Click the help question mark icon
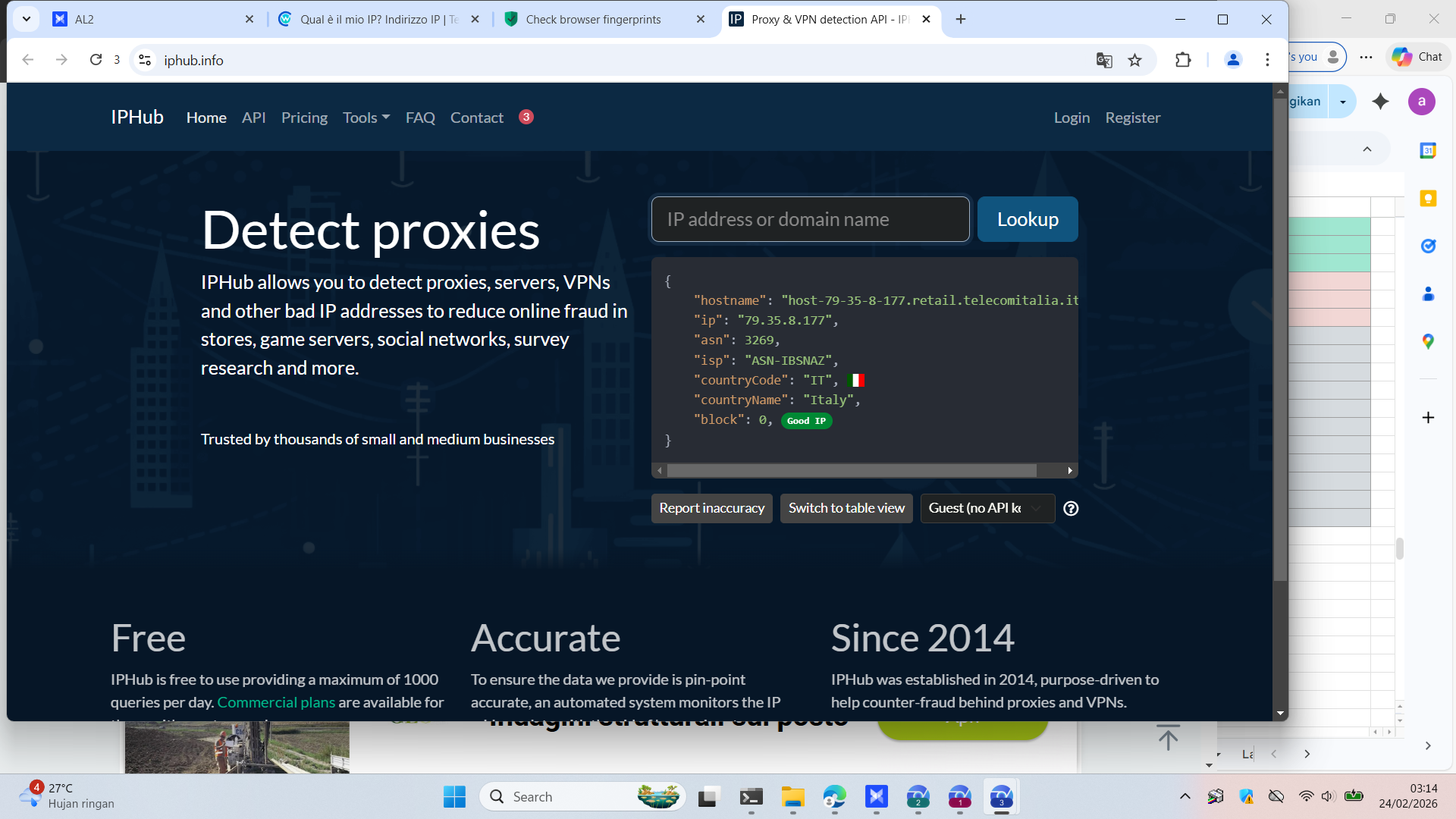Image resolution: width=1456 pixels, height=819 pixels. tap(1071, 509)
